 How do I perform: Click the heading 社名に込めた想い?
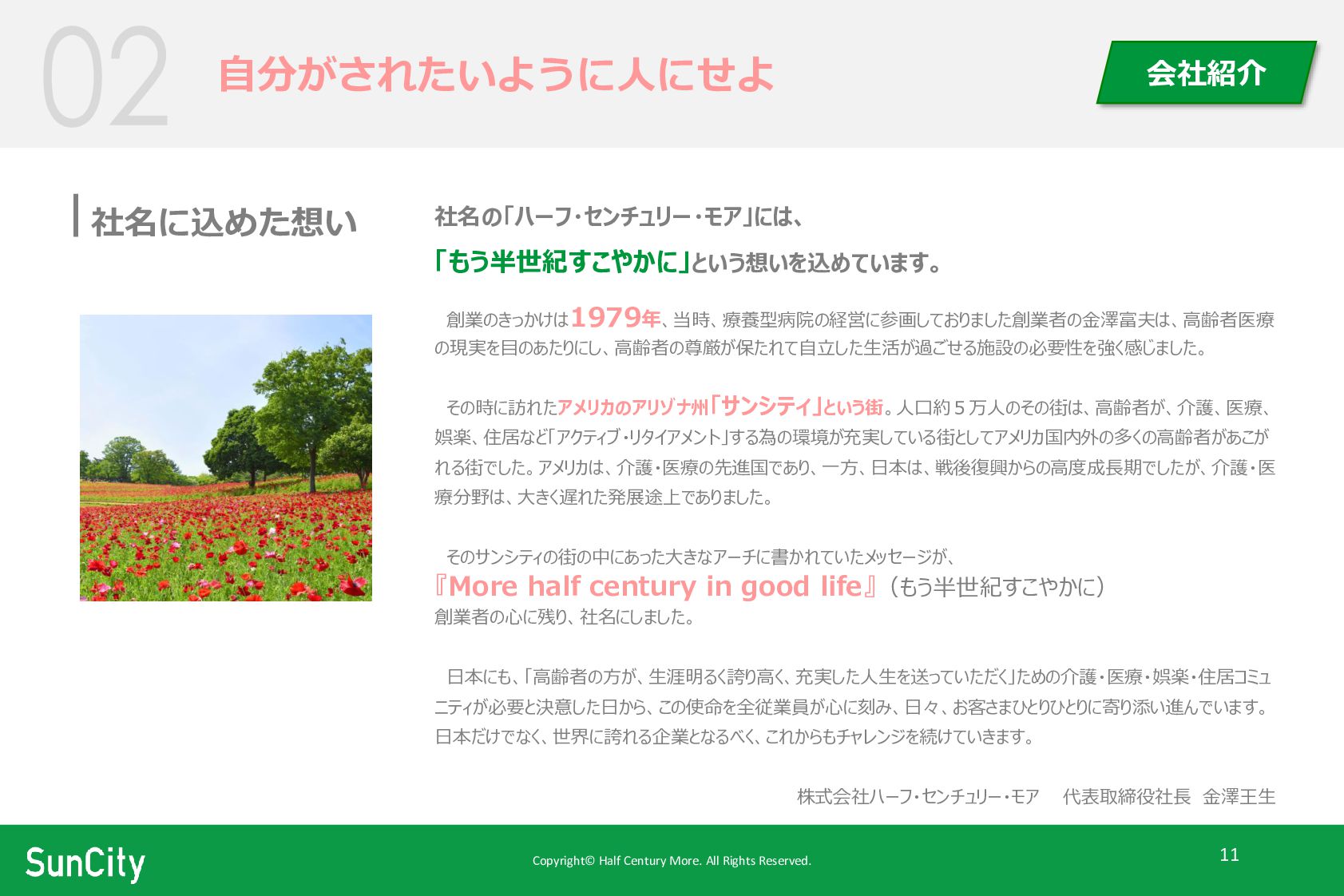point(224,221)
